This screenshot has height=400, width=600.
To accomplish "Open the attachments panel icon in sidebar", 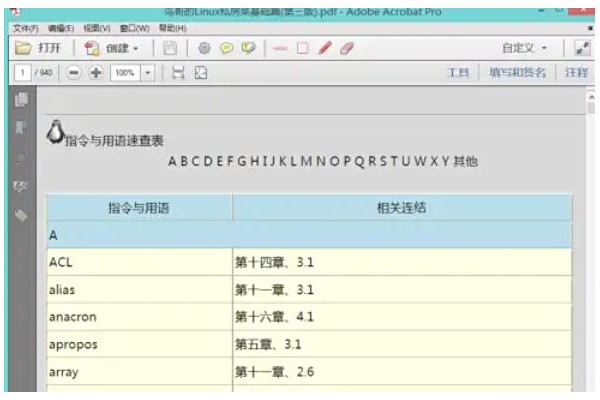I will click(21, 157).
